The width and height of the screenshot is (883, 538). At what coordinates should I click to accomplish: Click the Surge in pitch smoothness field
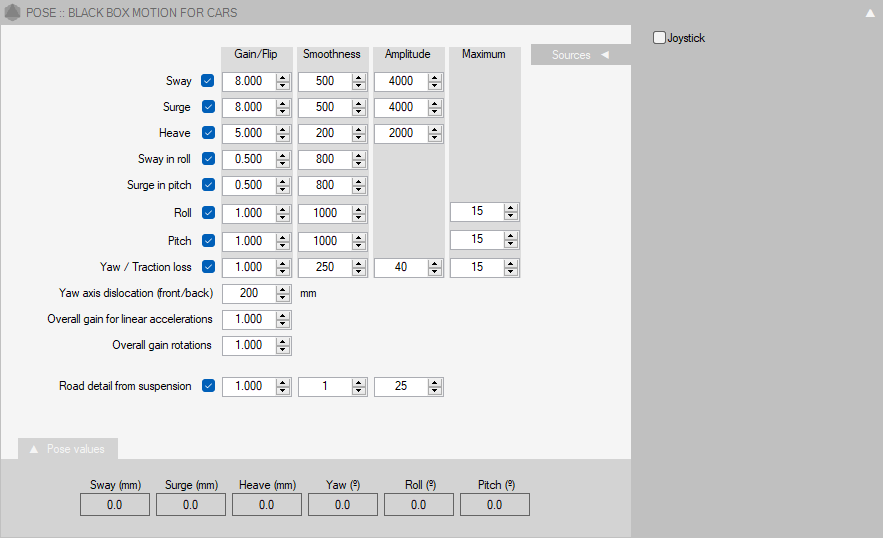[x=324, y=185]
